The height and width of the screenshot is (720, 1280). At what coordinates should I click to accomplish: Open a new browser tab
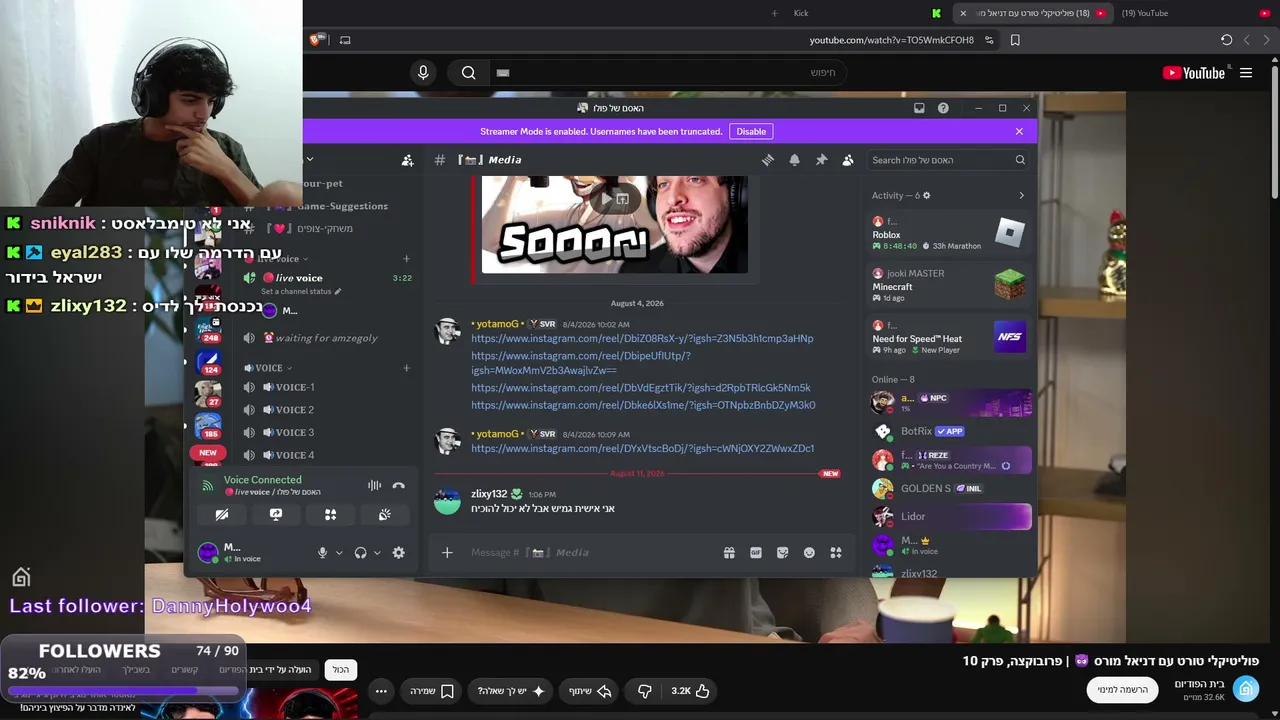pos(774,13)
